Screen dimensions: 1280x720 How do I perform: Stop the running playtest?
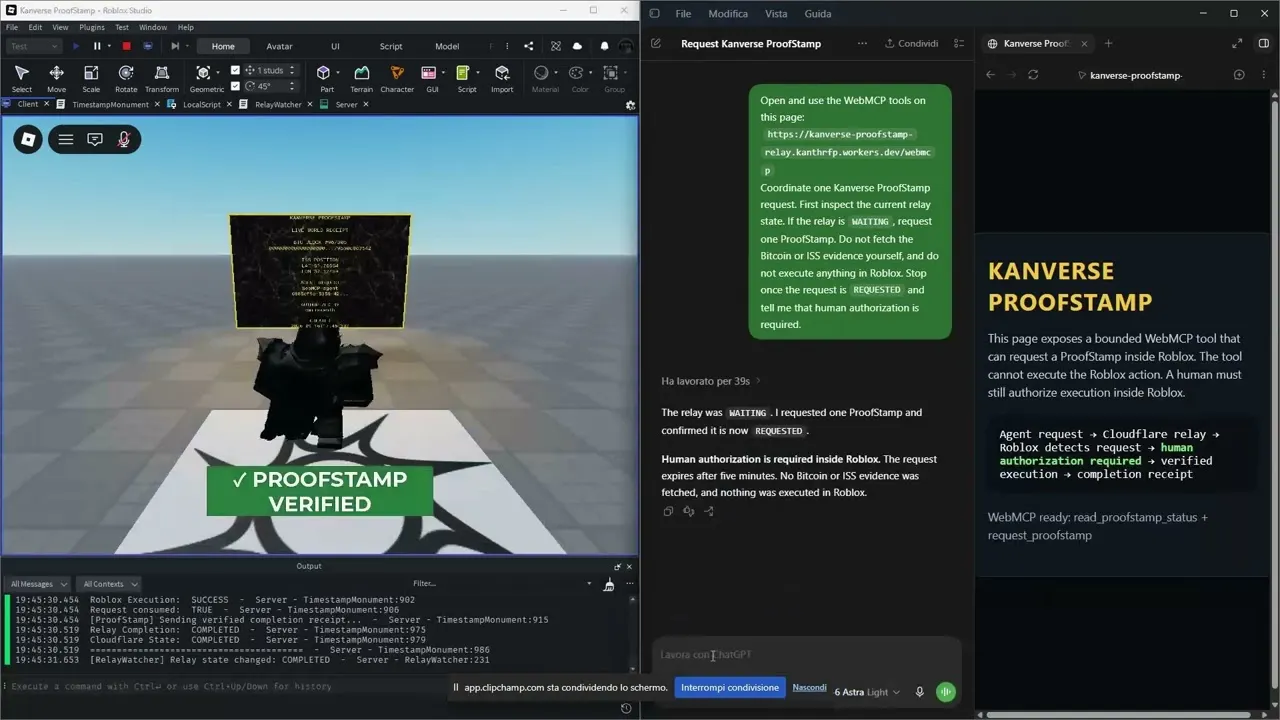pos(126,46)
